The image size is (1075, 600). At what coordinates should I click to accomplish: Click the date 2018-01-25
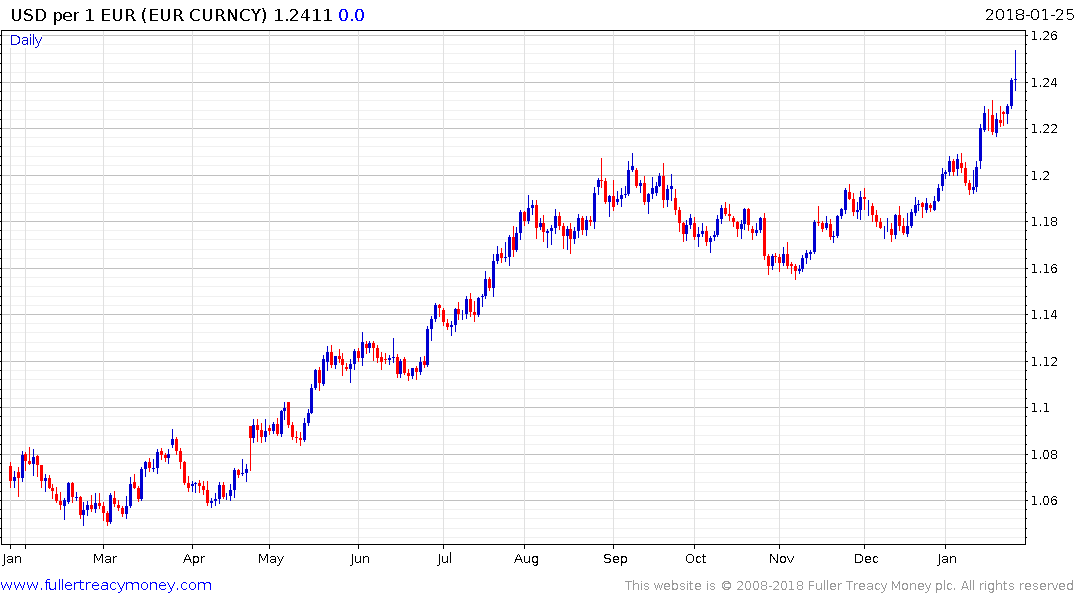(1029, 15)
